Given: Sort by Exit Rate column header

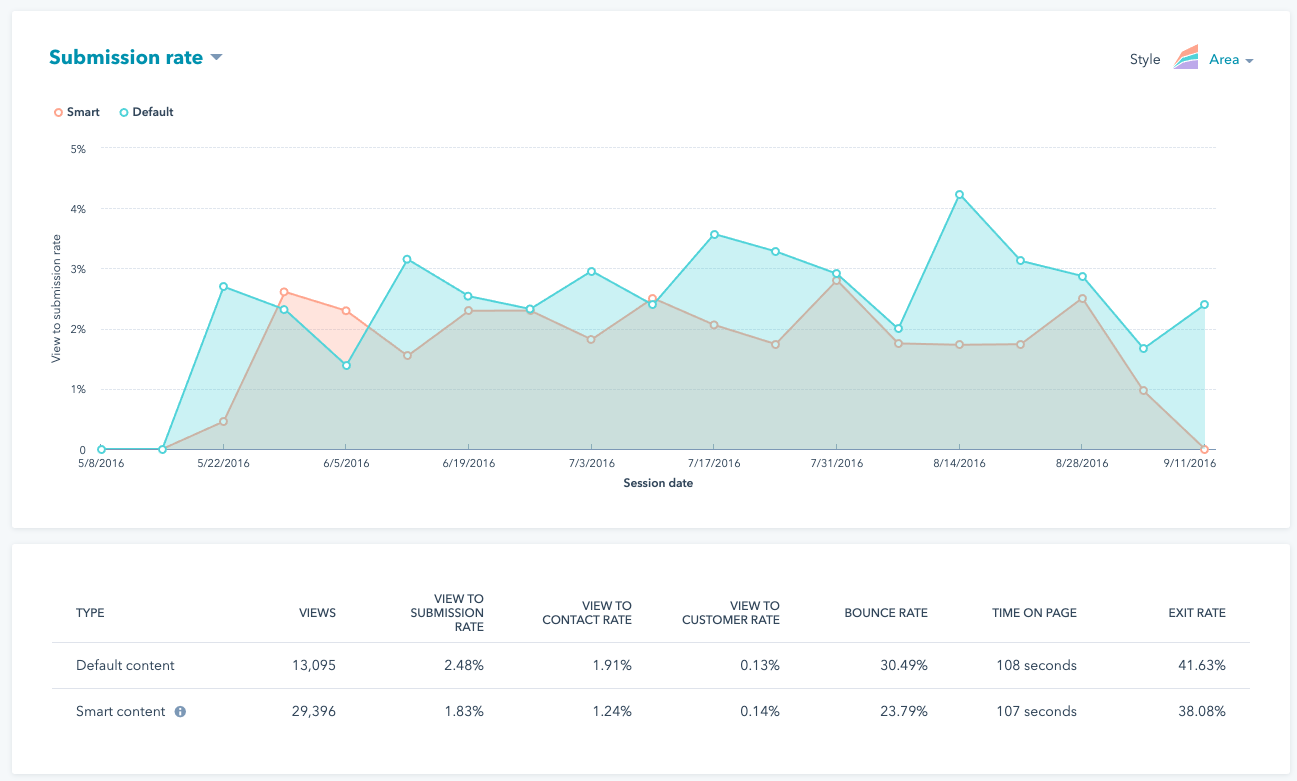Looking at the screenshot, I should click(1197, 613).
